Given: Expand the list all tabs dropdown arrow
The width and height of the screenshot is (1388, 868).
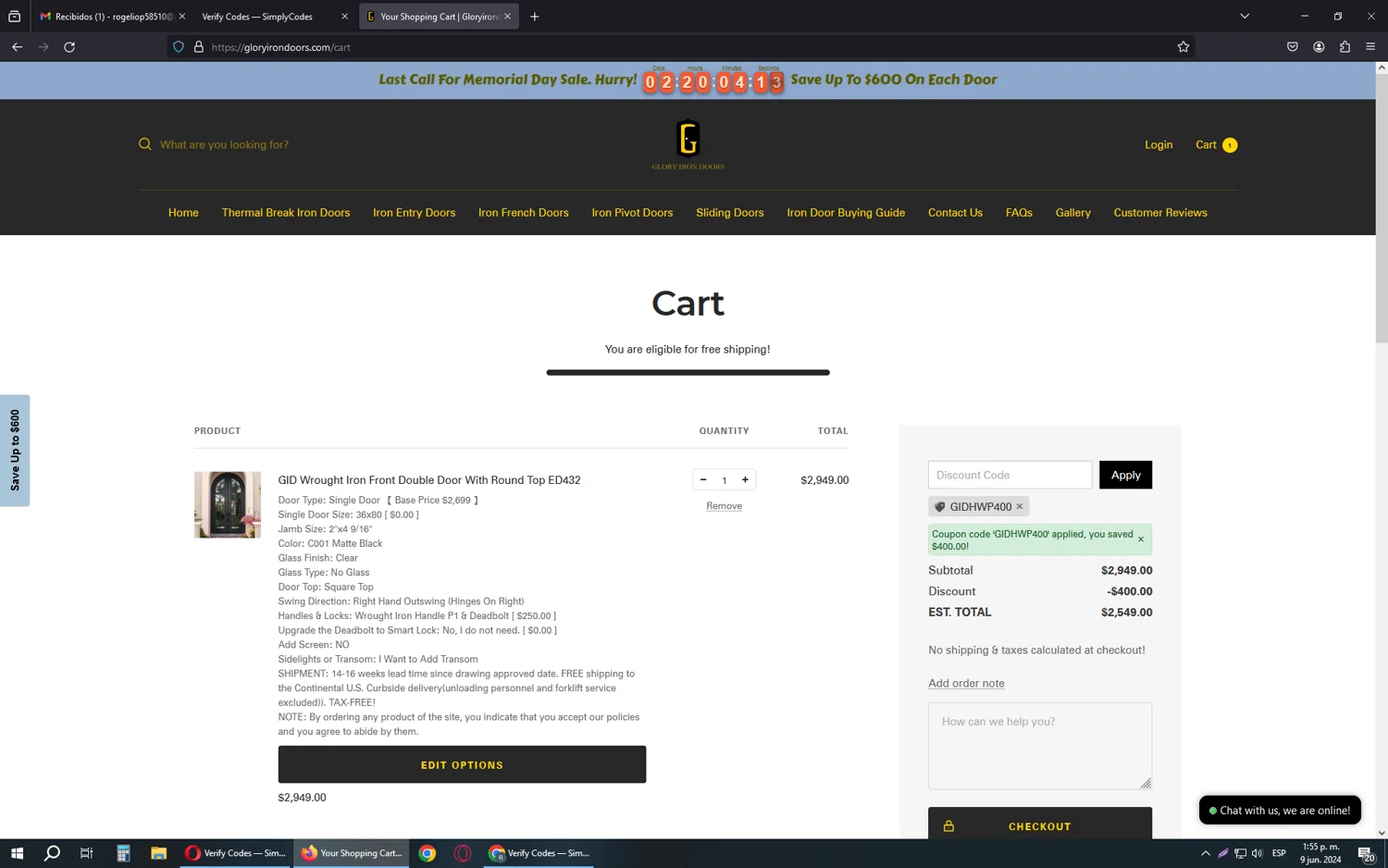Looking at the screenshot, I should click(x=1245, y=17).
